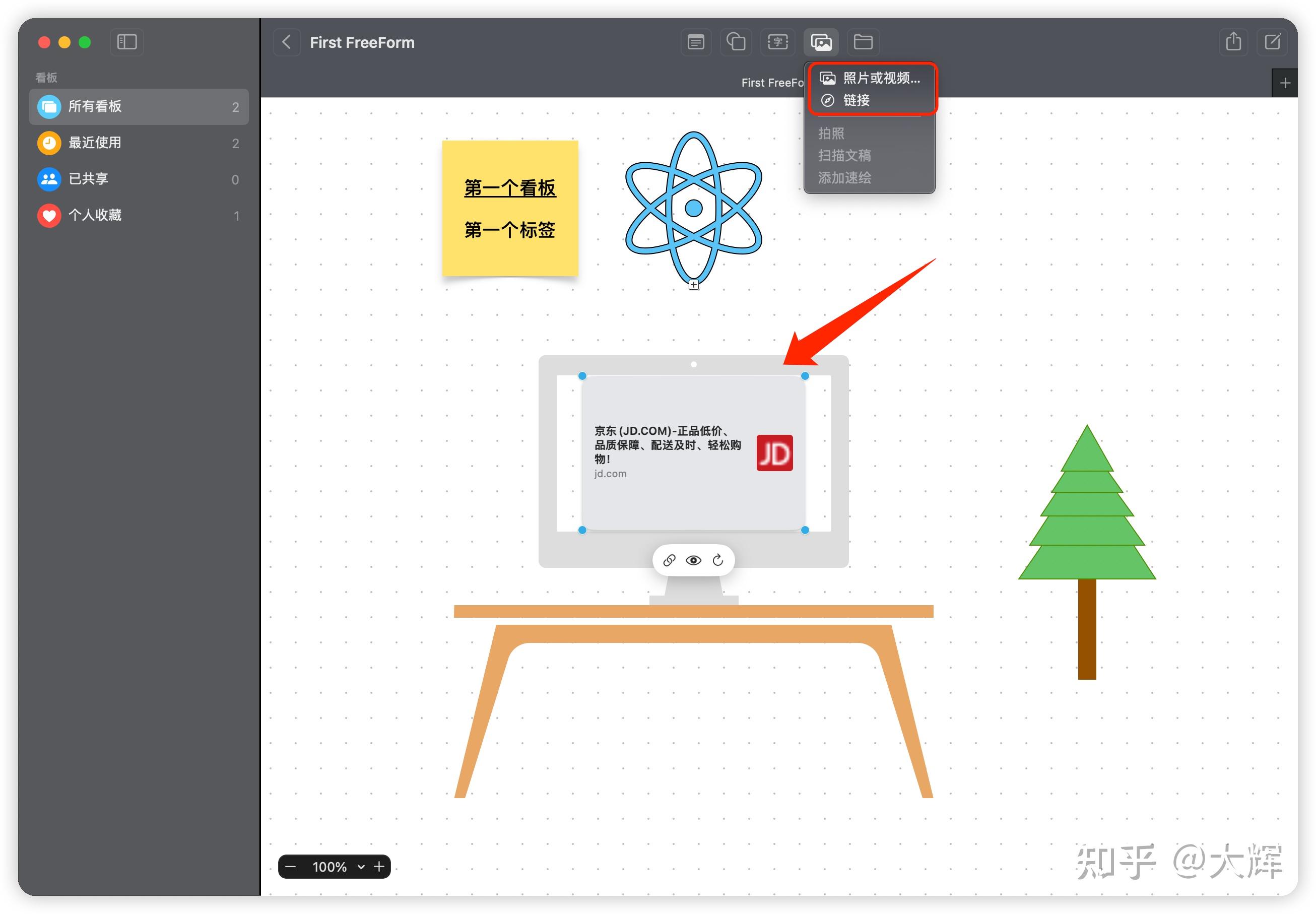Image resolution: width=1316 pixels, height=914 pixels.
Task: Go back using the back chevron
Action: click(x=286, y=42)
